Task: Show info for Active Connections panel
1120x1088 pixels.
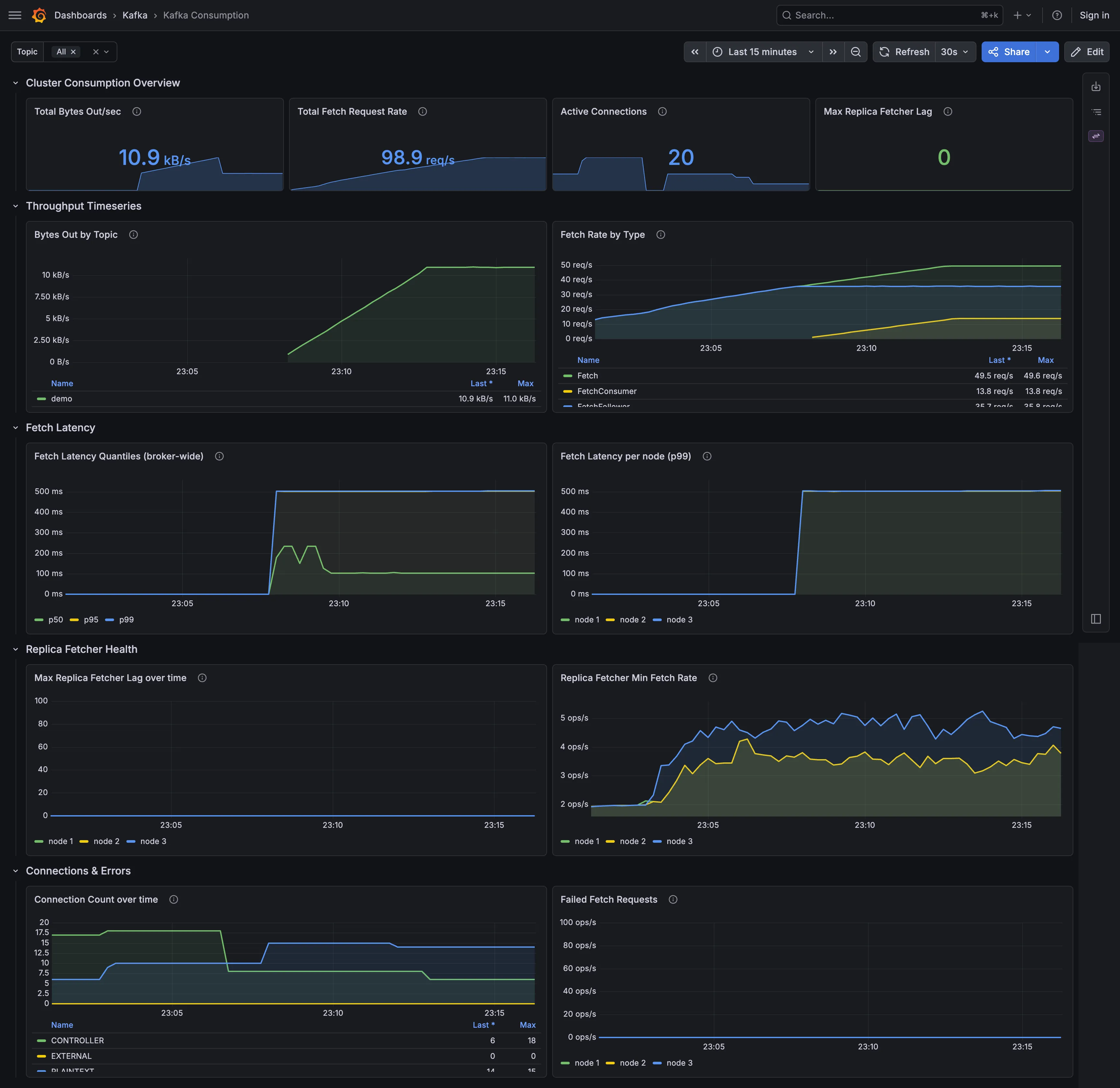Action: [x=662, y=111]
